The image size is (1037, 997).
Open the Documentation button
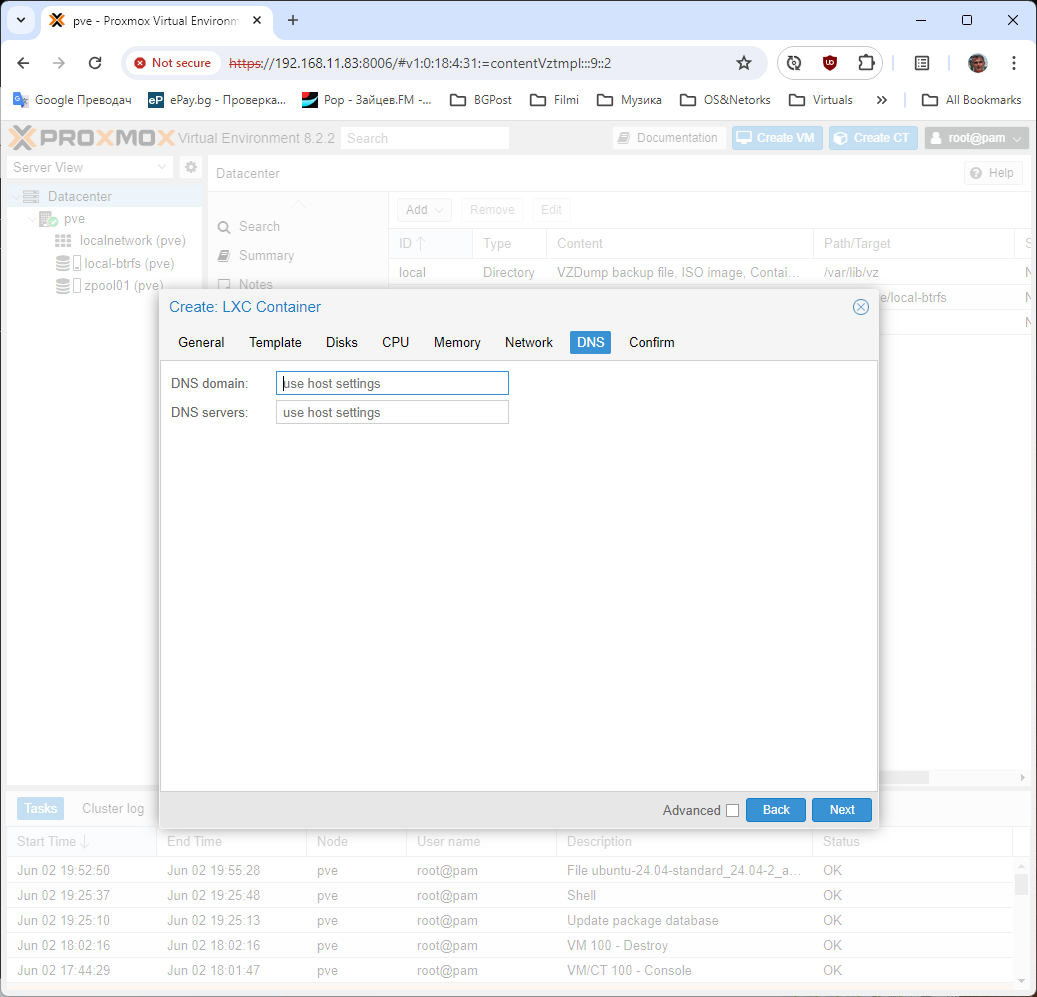click(x=669, y=138)
